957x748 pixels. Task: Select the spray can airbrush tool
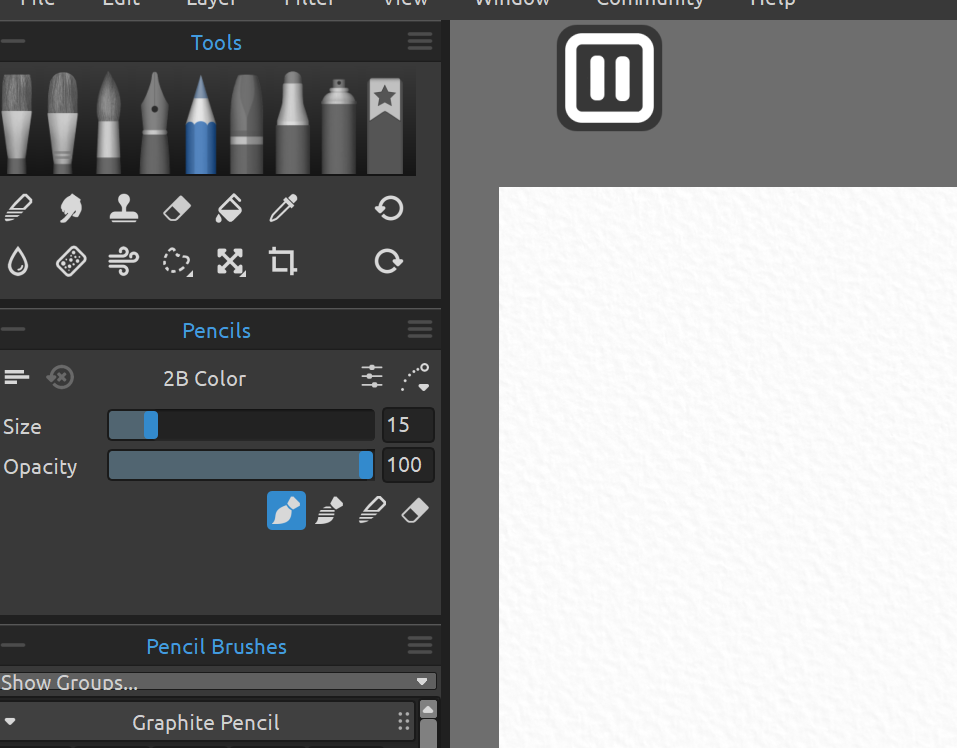point(339,126)
